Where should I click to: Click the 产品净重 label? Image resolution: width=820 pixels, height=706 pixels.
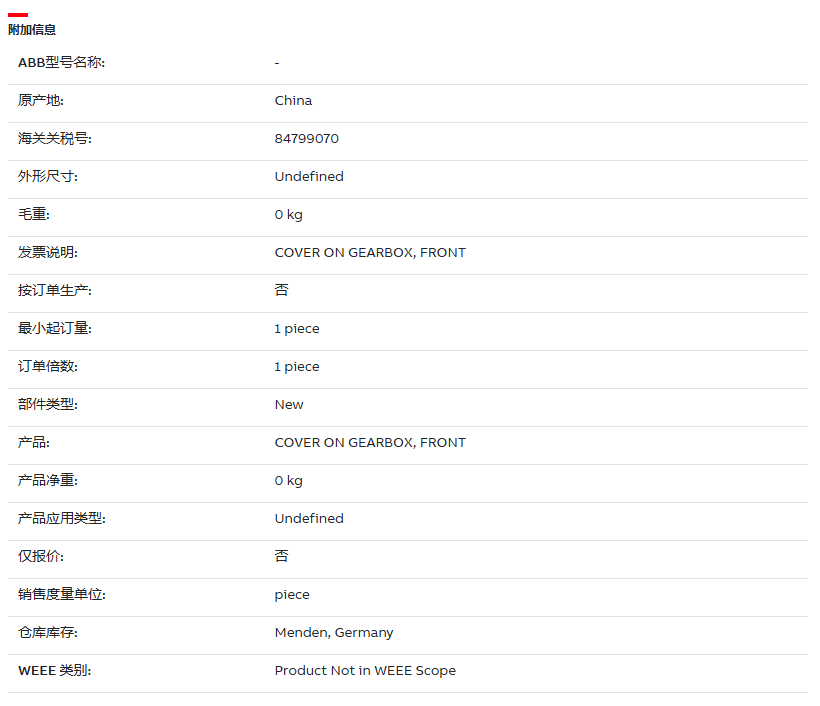click(48, 481)
